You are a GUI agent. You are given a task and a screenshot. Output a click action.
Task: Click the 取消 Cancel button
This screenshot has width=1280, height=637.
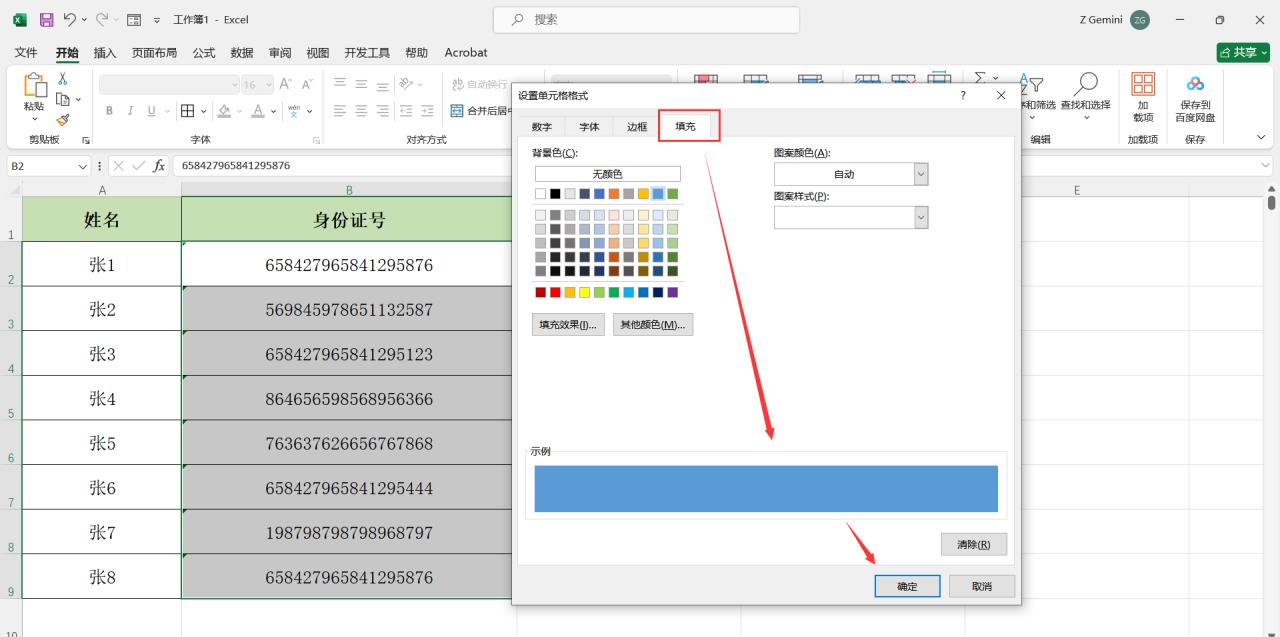(982, 586)
